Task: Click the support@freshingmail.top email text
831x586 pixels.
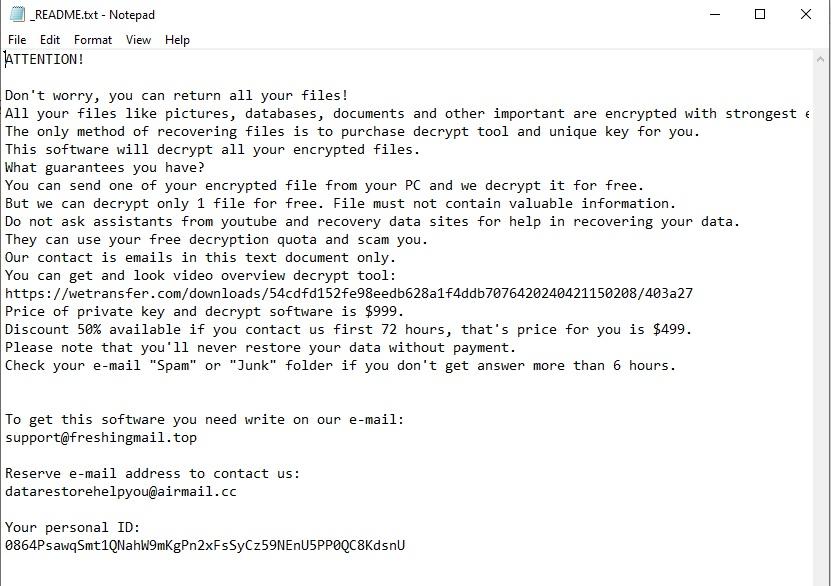Action: click(101, 438)
